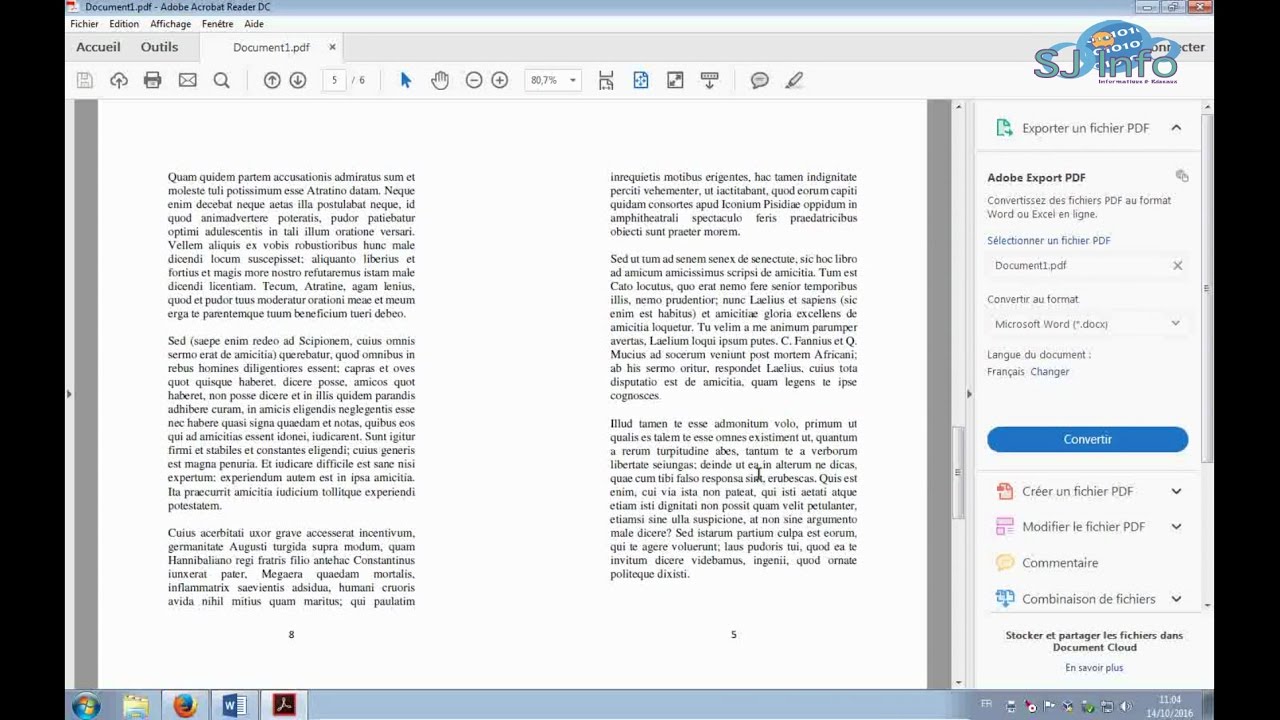1280x720 pixels.
Task: Select the highlighter pen tool
Action: [x=794, y=80]
